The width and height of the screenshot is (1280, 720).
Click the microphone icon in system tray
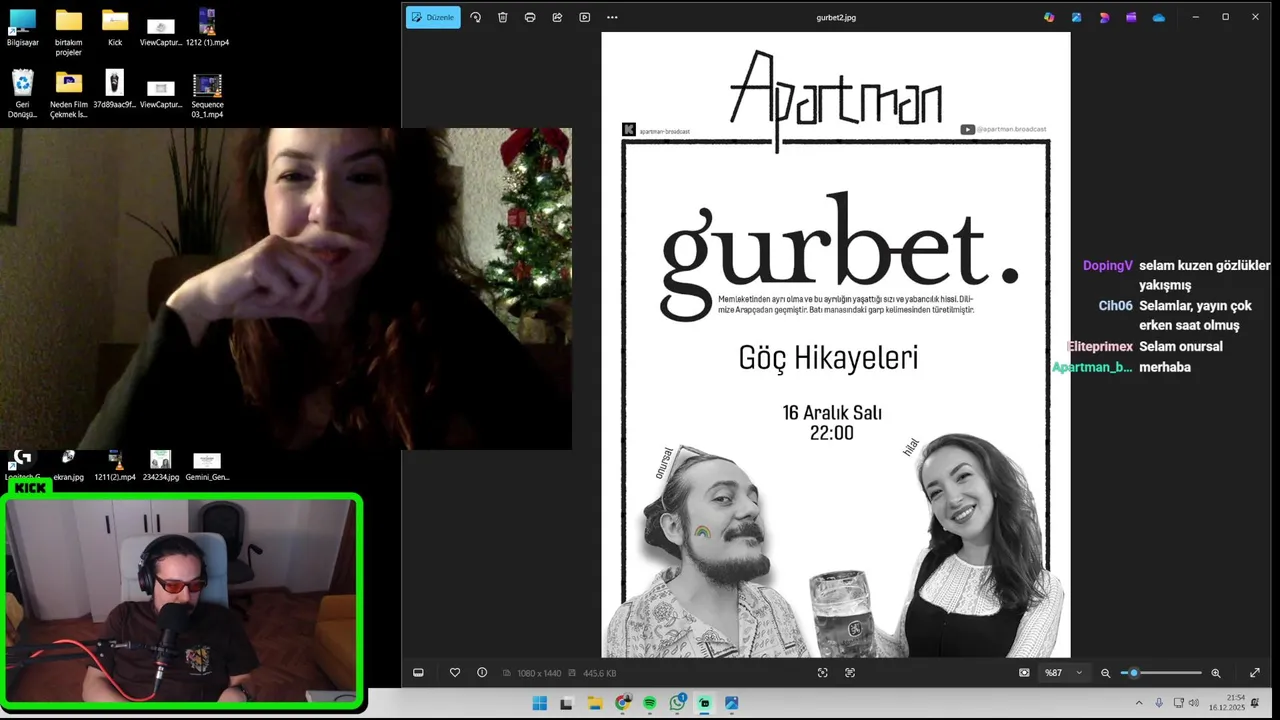click(x=1159, y=703)
